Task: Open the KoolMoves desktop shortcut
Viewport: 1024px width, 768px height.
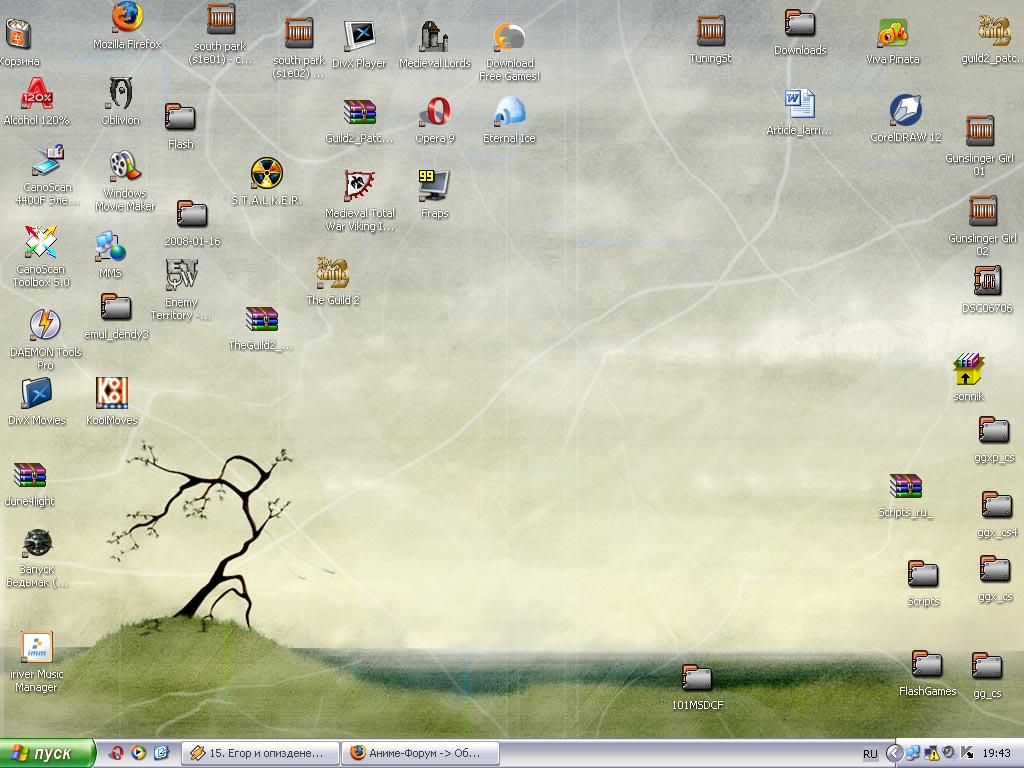Action: [112, 393]
